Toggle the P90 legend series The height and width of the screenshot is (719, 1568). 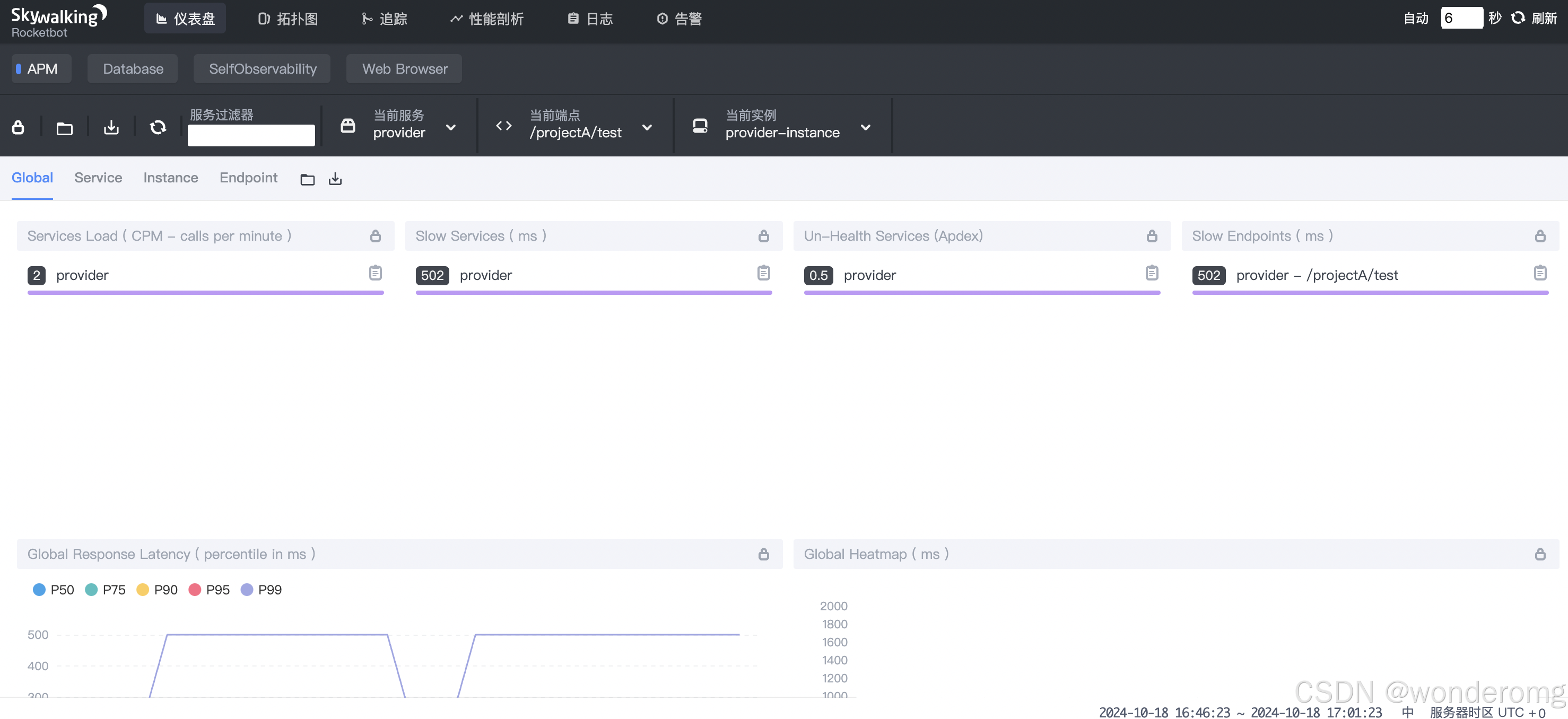[157, 590]
